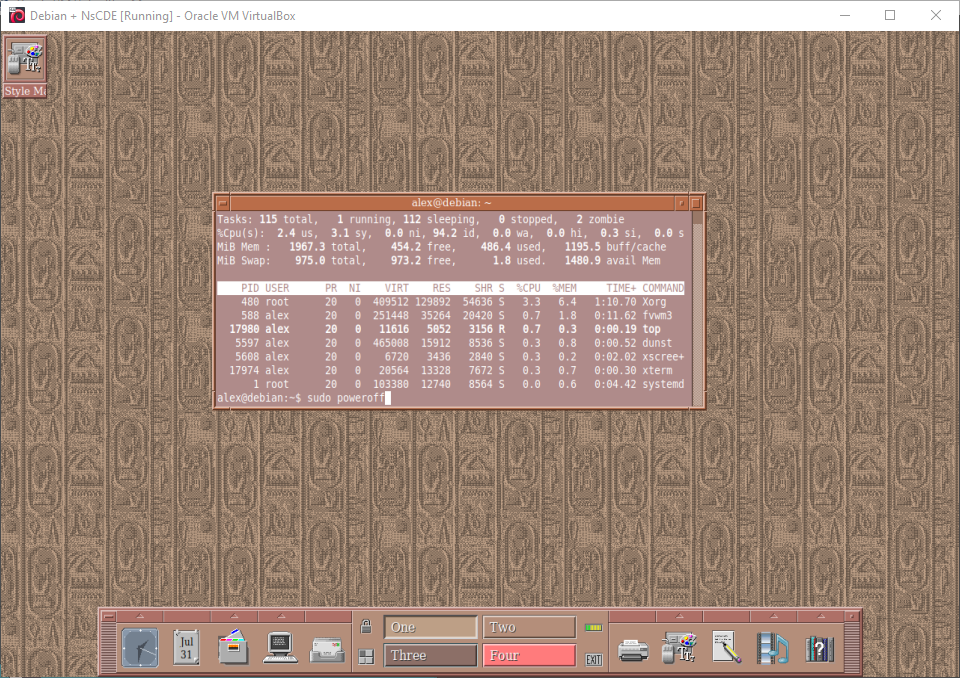Open the terminal window menu button in titlebar

click(223, 203)
